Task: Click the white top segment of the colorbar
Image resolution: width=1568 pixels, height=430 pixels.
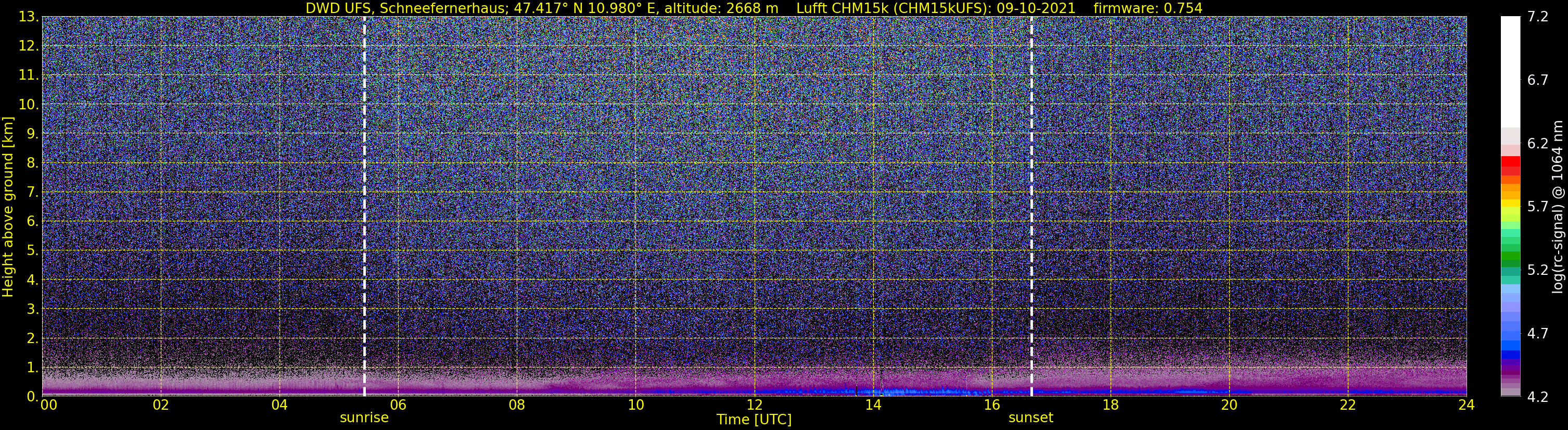Action: pos(1510,72)
